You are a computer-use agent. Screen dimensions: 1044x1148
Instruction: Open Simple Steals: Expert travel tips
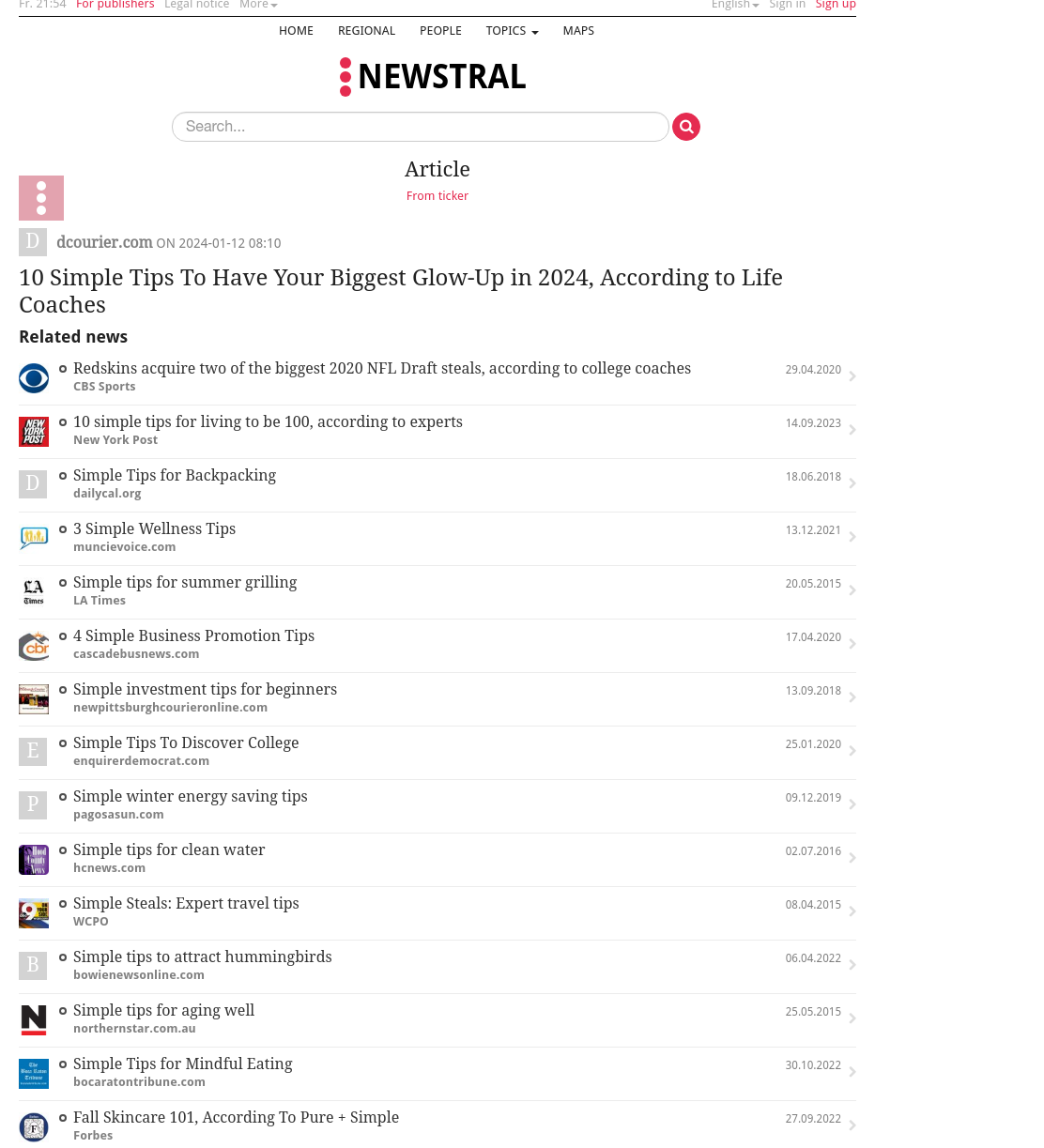coord(186,903)
